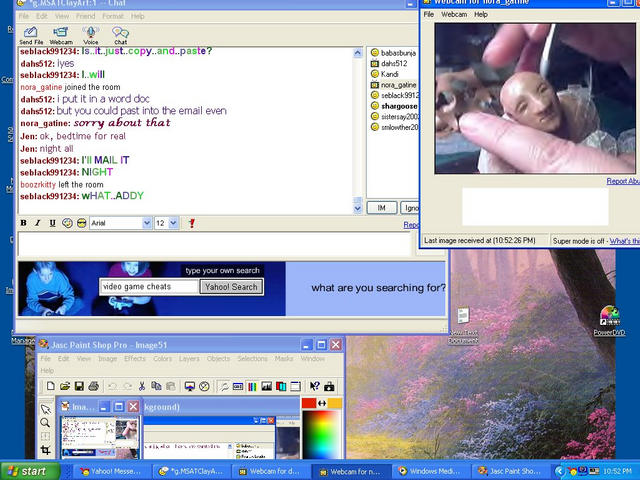Click the context help arrow-question icon
Image resolution: width=640 pixels, height=480 pixels.
pos(315,386)
